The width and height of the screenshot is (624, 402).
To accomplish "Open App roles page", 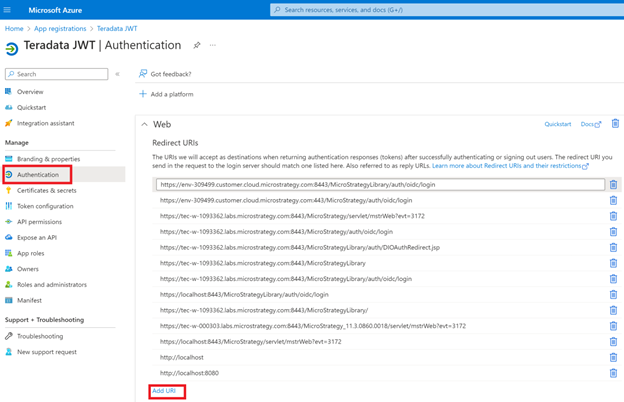I will (31, 254).
